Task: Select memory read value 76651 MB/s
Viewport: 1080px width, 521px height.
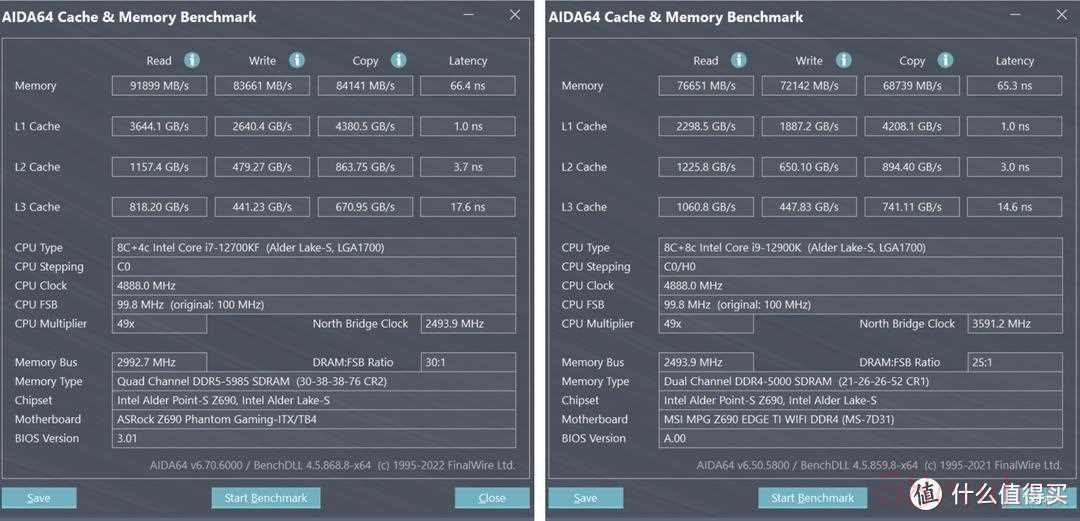Action: pos(706,86)
